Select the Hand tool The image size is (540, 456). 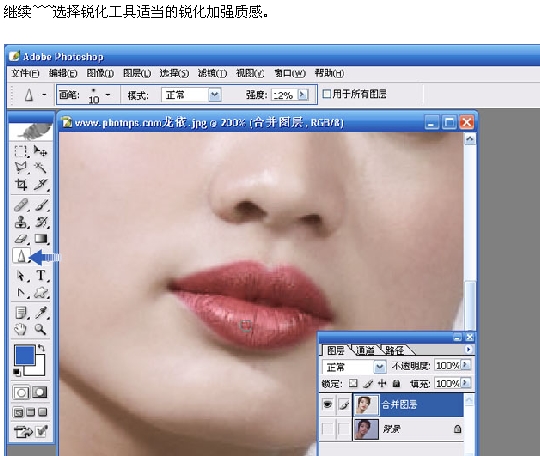21,330
